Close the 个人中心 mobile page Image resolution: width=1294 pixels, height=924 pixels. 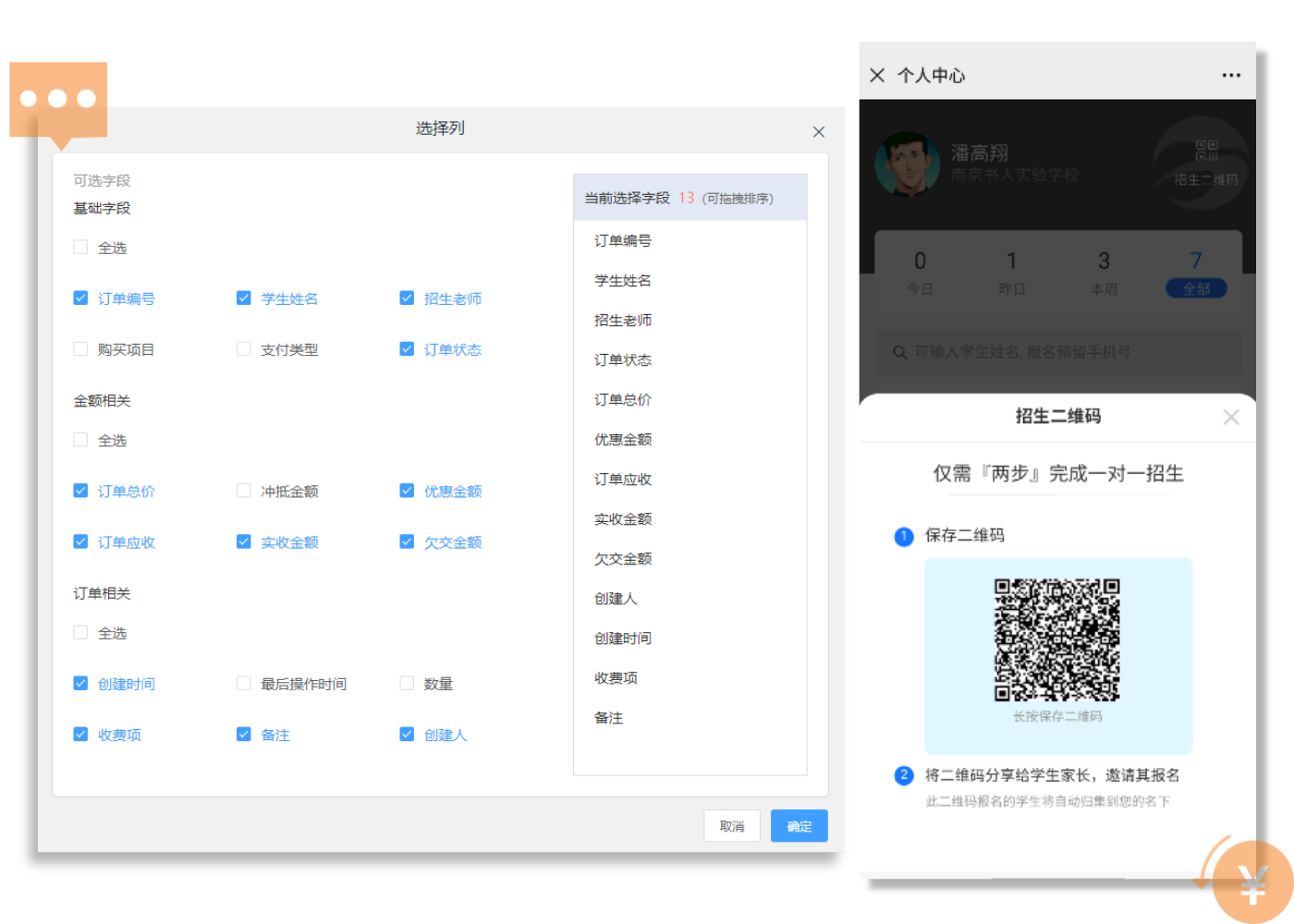[877, 75]
